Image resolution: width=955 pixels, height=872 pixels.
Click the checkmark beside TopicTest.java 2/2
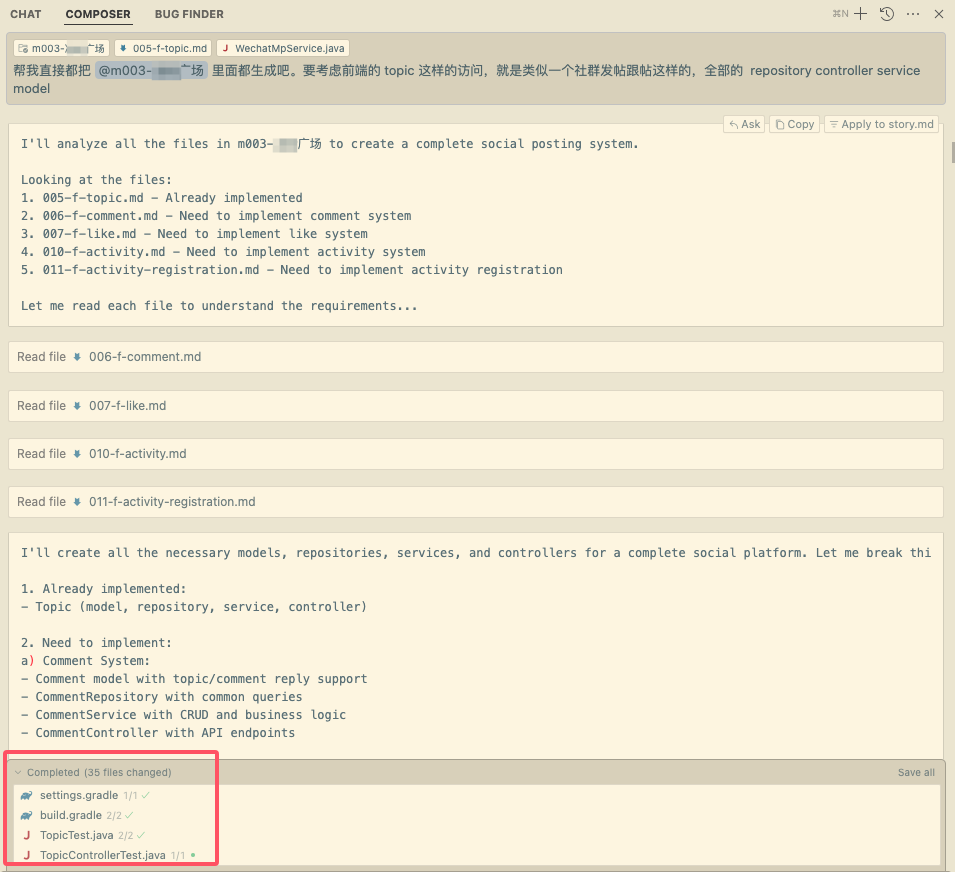click(141, 835)
